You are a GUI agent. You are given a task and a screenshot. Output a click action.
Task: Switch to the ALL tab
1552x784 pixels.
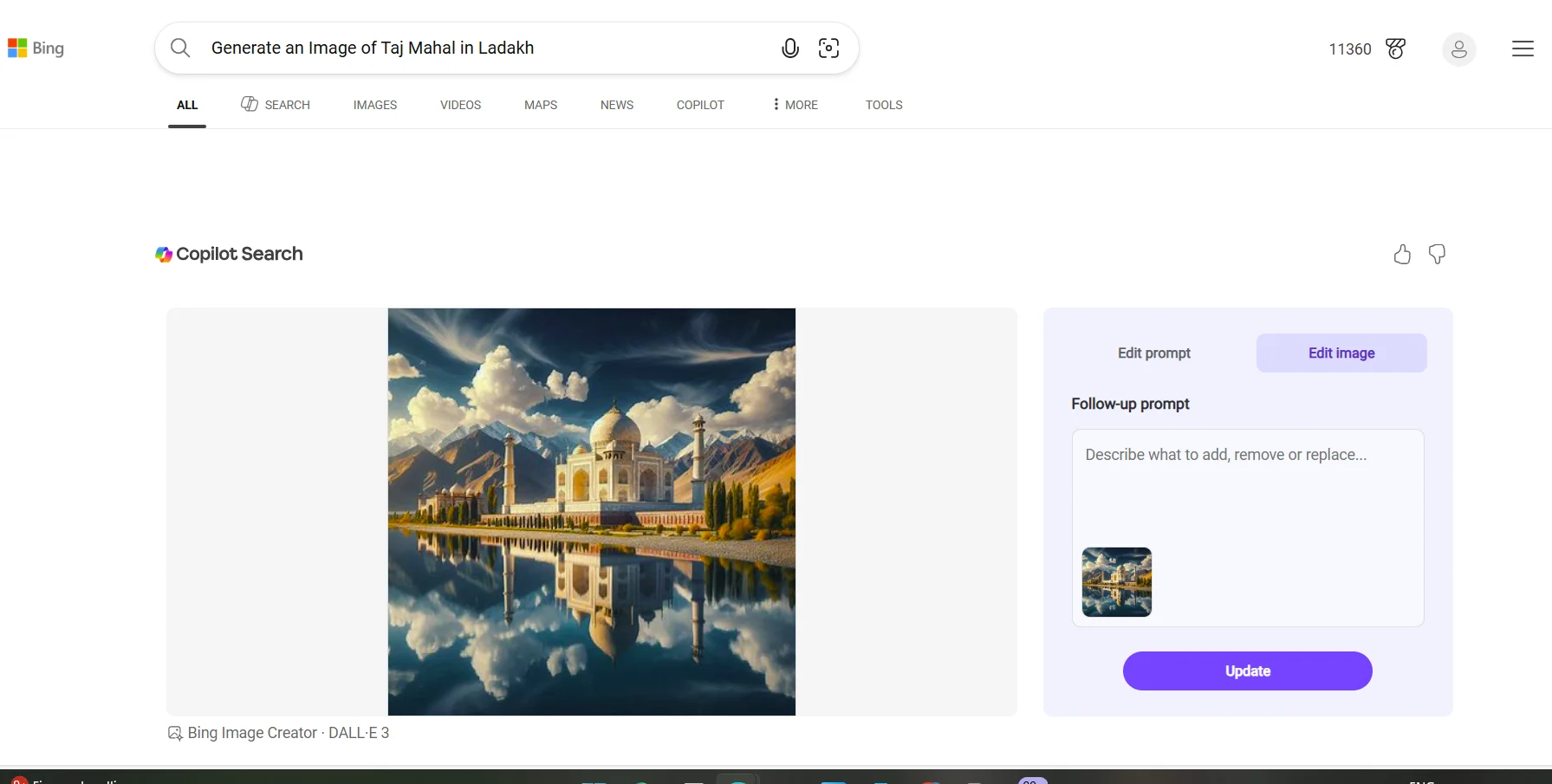[187, 105]
